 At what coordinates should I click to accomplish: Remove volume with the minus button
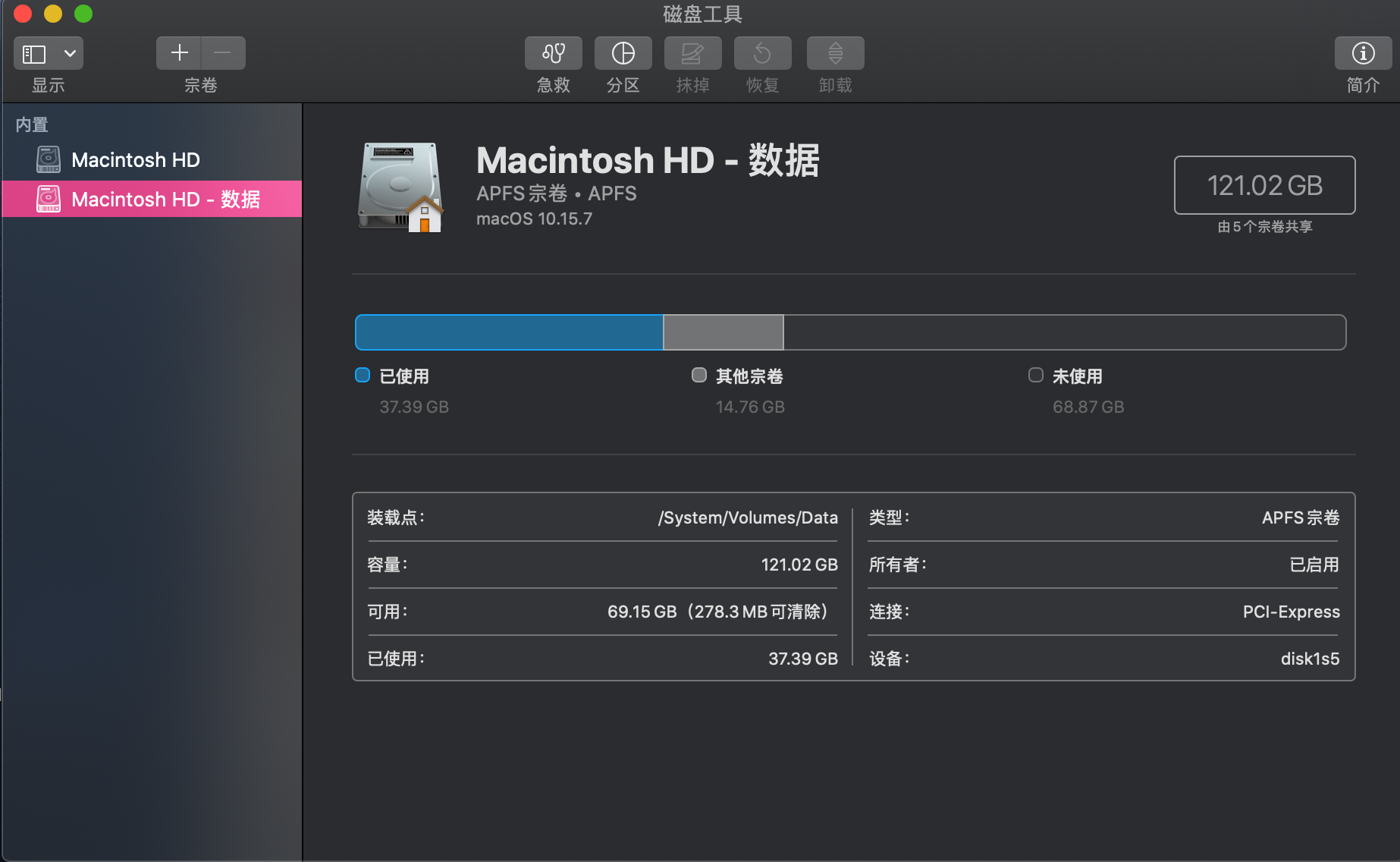(x=223, y=53)
